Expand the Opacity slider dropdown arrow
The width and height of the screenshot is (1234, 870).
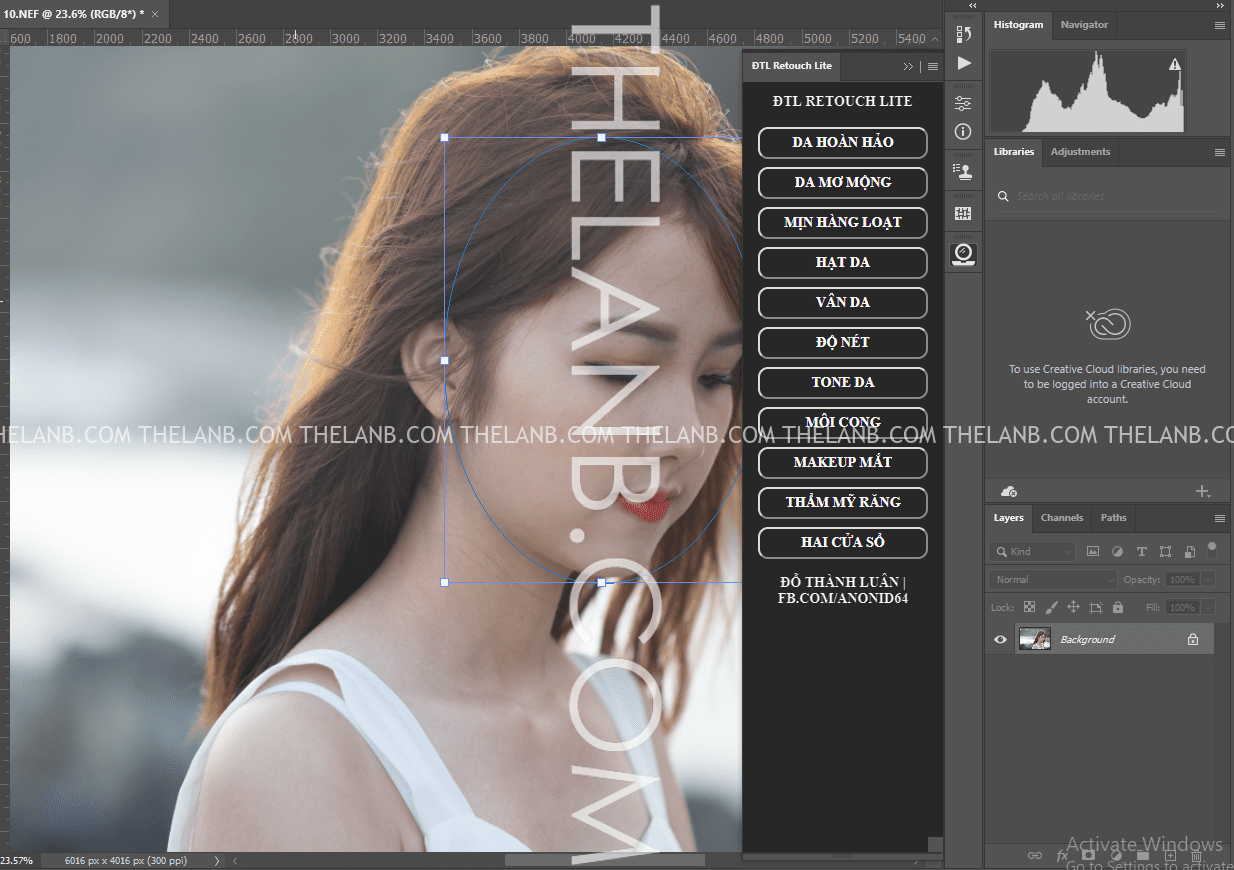tap(1208, 580)
